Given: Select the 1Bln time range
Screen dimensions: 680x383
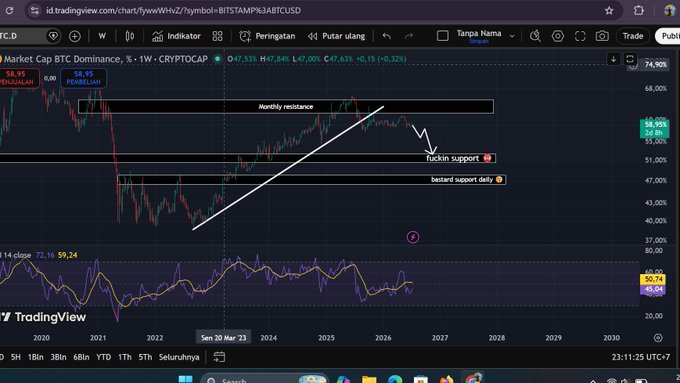Looking at the screenshot, I should tap(36, 357).
